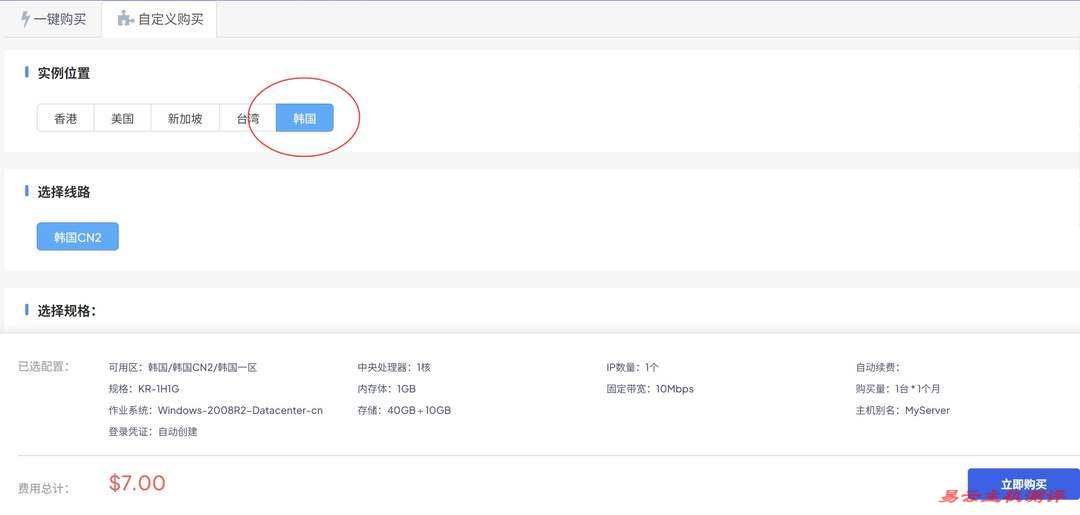Viewport: 1080px width, 515px height.
Task: Click the 已选配置 label
Action: click(x=44, y=366)
